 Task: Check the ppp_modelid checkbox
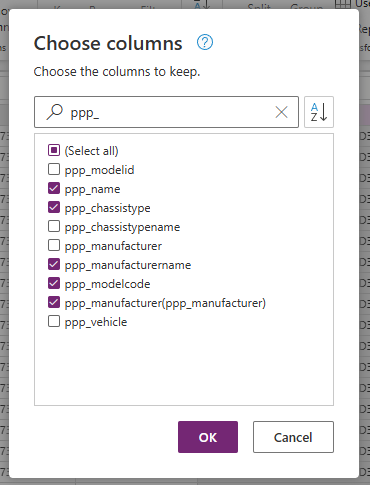tap(54, 169)
